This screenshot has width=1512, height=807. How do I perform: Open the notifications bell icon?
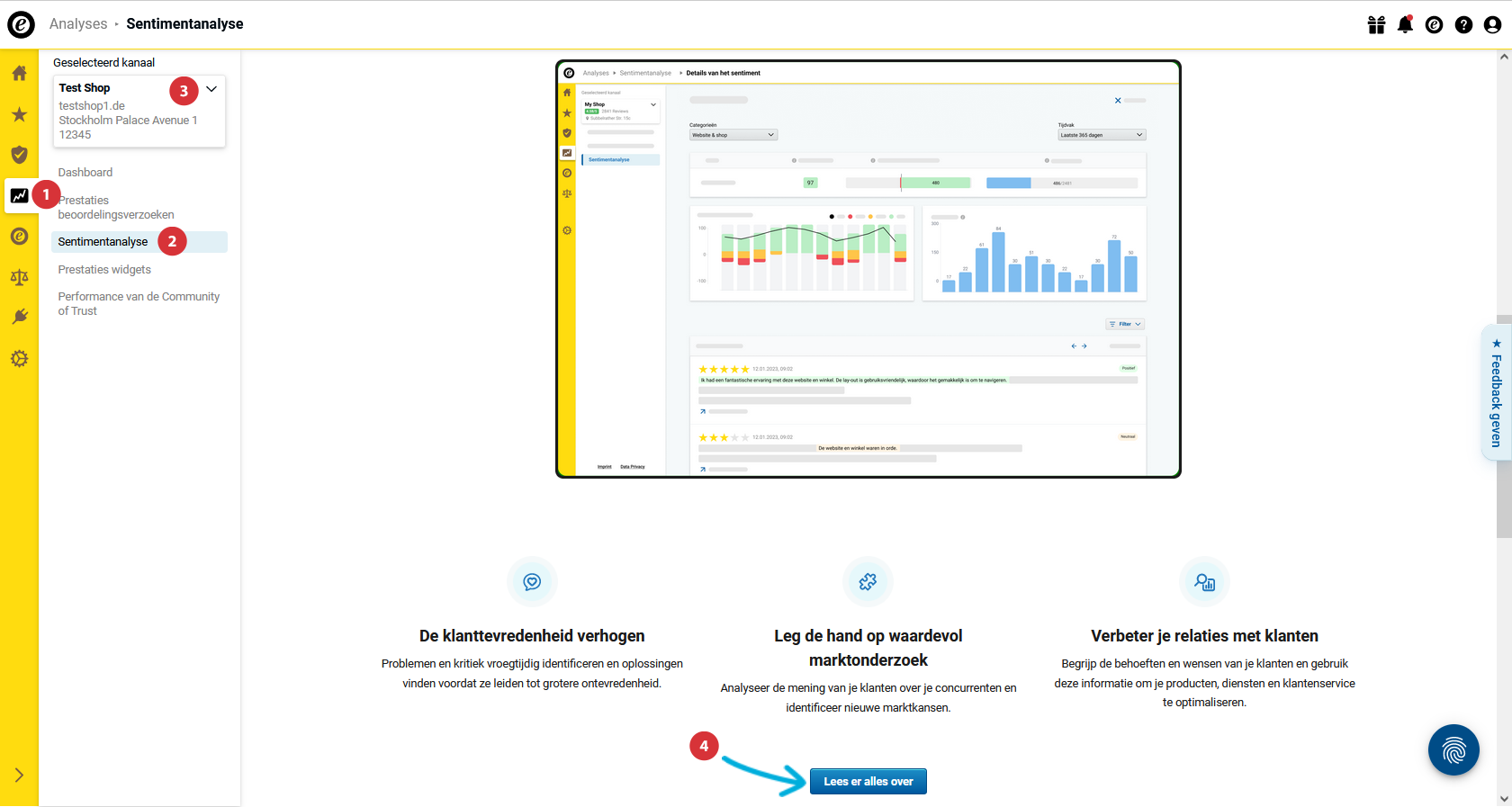coord(1405,24)
